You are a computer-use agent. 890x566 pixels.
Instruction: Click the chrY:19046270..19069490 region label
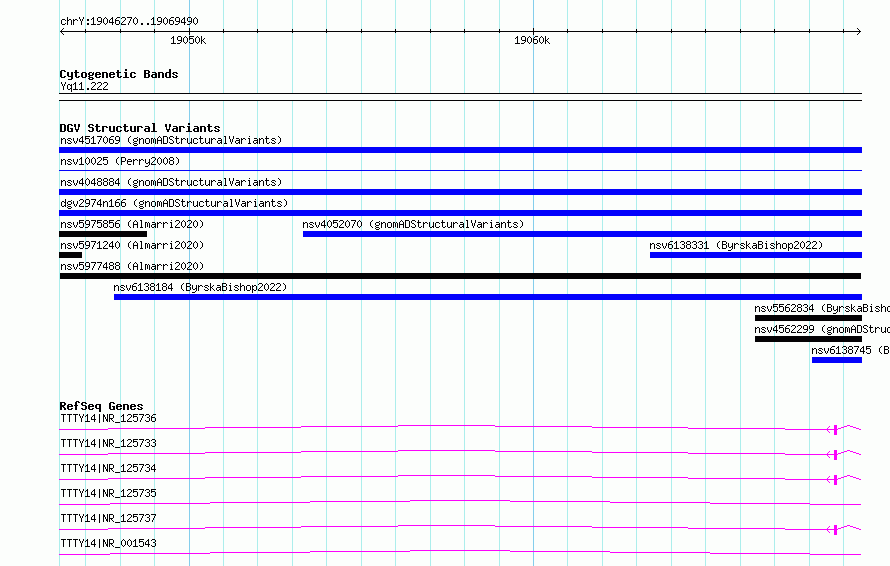(x=129, y=21)
